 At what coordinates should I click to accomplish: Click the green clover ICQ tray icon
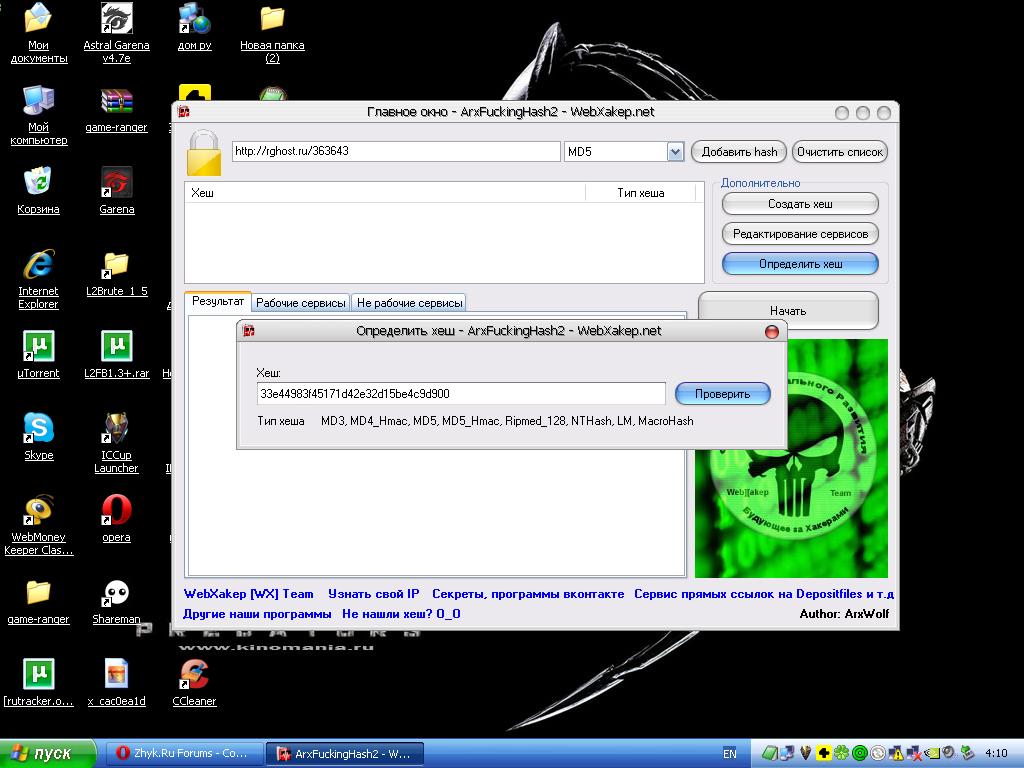pyautogui.click(x=842, y=754)
